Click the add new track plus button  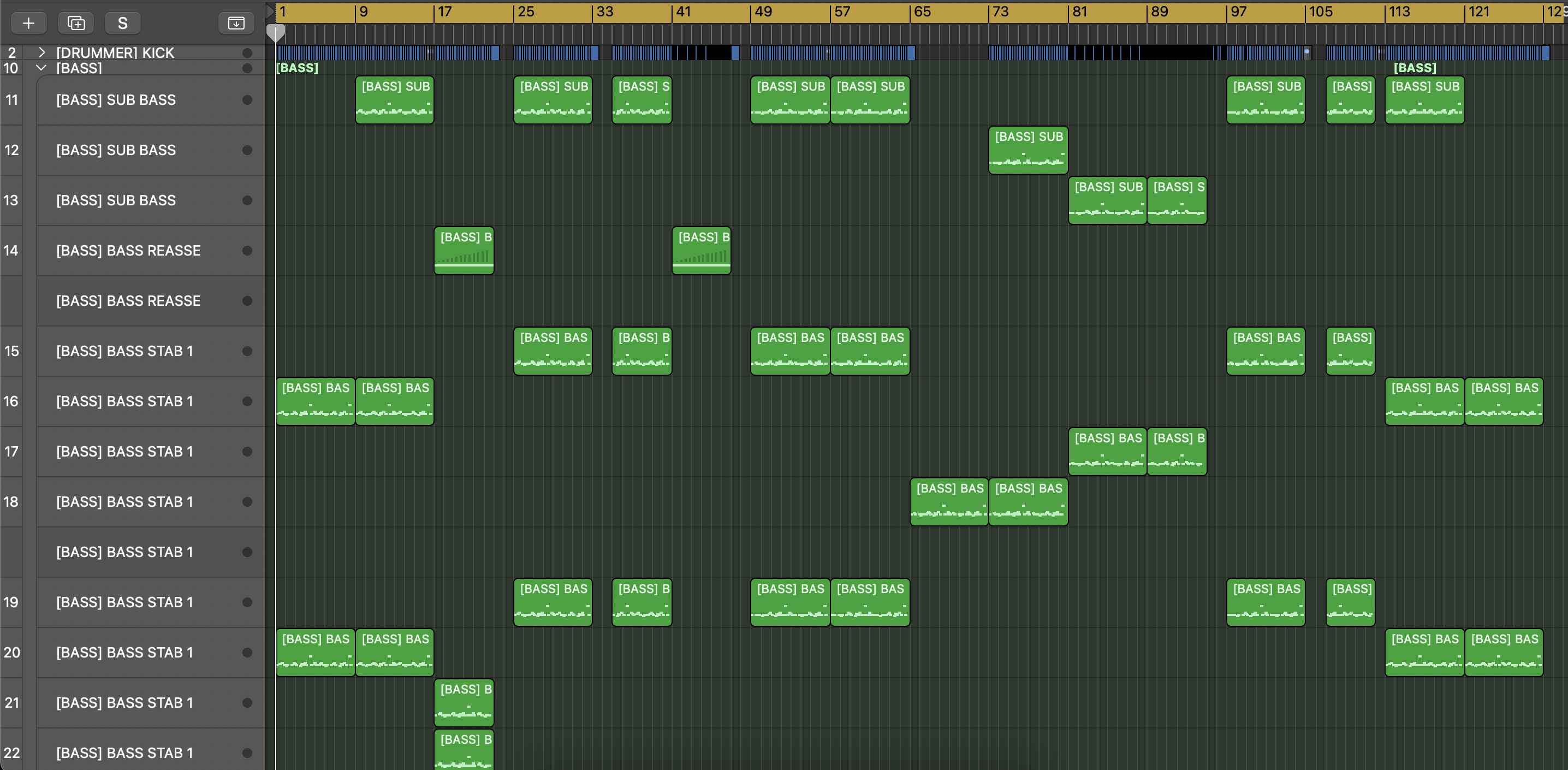[x=28, y=23]
